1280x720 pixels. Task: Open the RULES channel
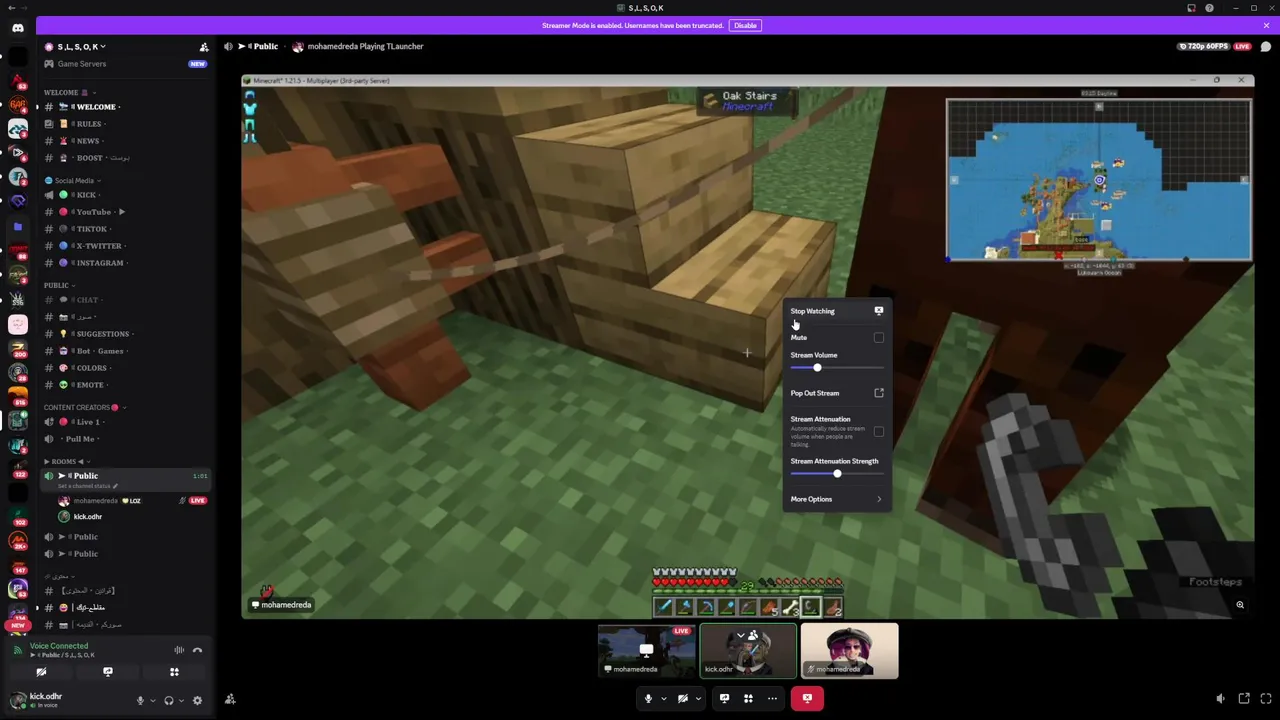(x=125, y=124)
